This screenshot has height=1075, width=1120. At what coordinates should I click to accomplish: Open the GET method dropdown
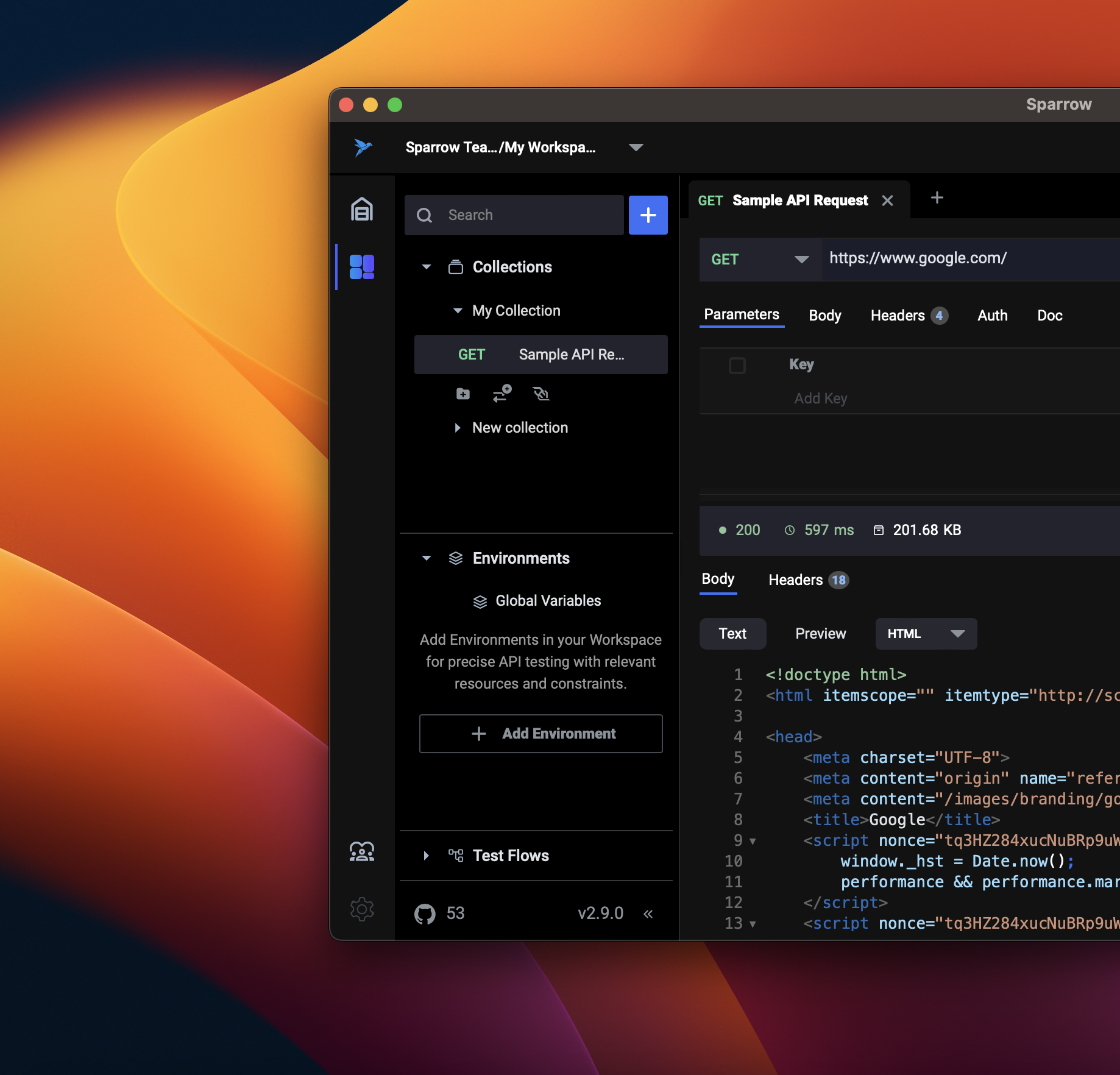click(x=760, y=260)
